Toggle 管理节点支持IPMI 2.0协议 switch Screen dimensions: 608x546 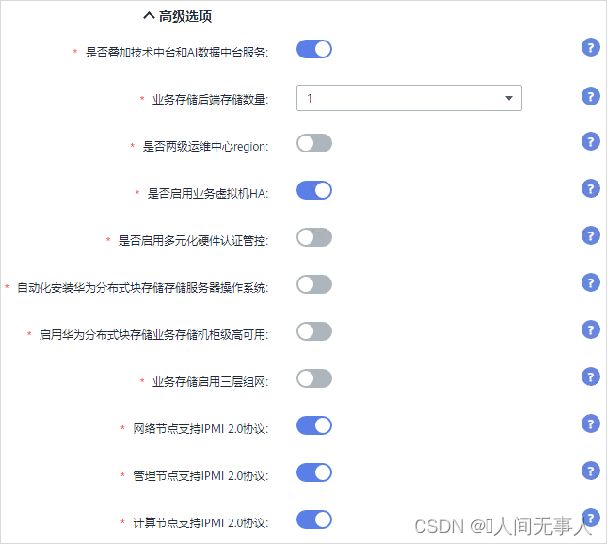(x=314, y=473)
